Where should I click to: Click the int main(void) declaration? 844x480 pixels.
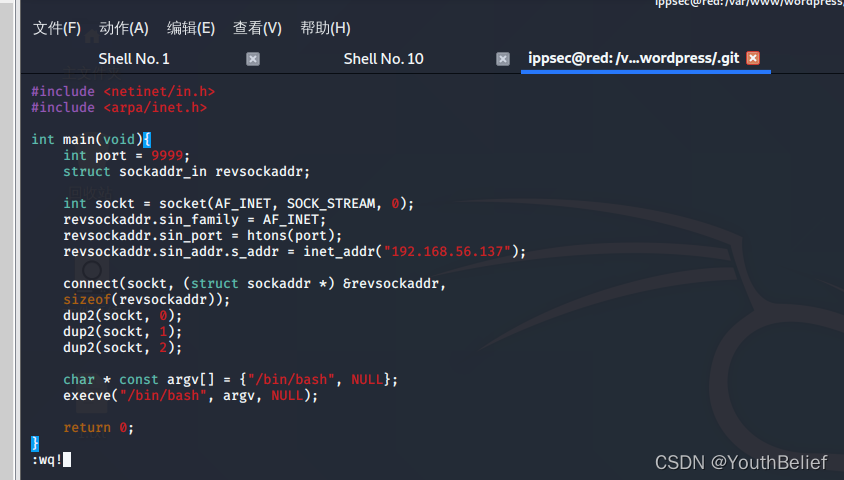click(x=91, y=139)
